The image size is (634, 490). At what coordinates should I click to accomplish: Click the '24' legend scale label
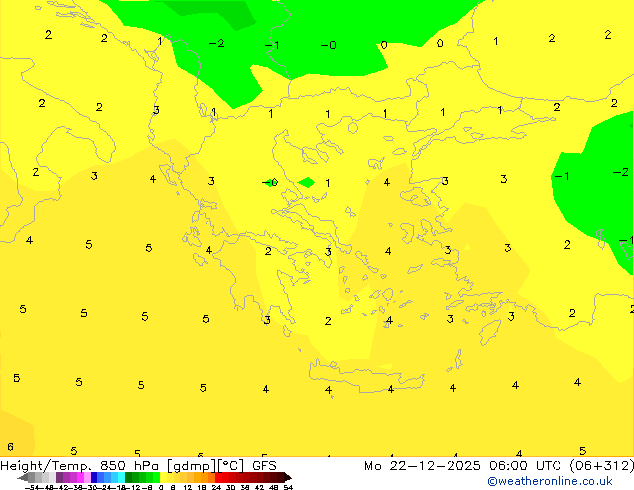[x=216, y=487]
